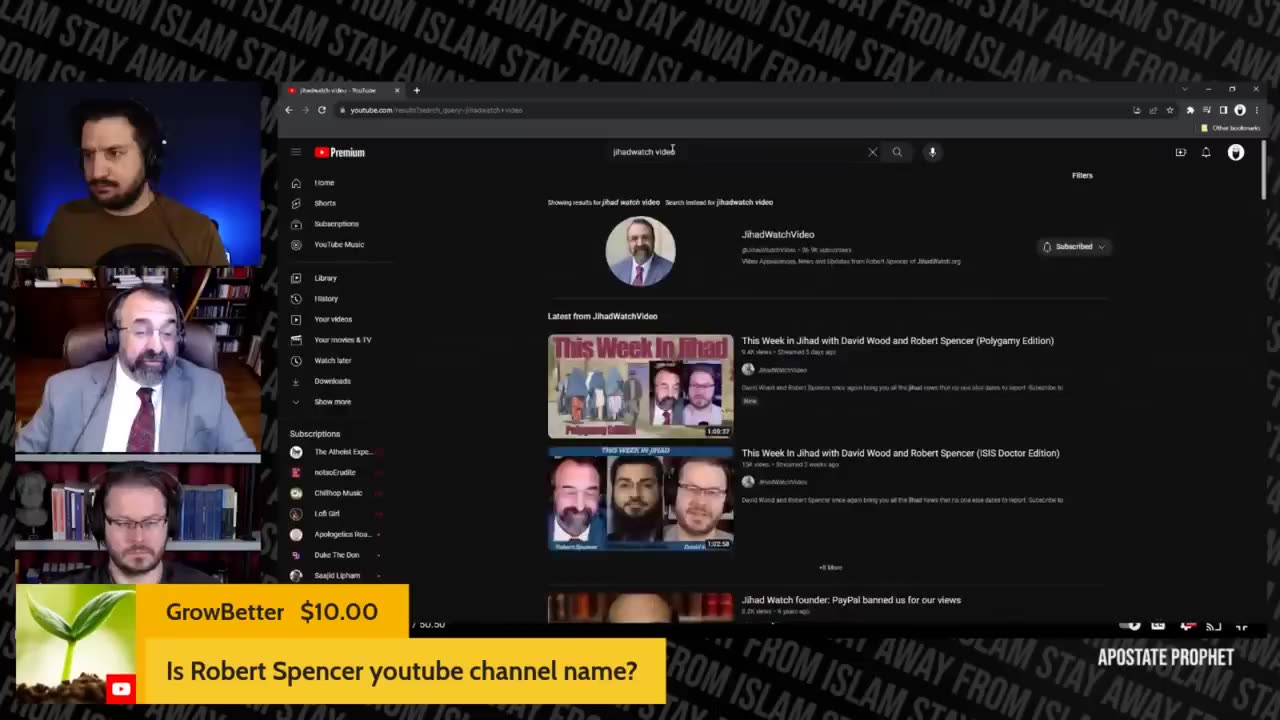Click the page's vertical scrollbar
The height and width of the screenshot is (720, 1280).
point(1265,170)
